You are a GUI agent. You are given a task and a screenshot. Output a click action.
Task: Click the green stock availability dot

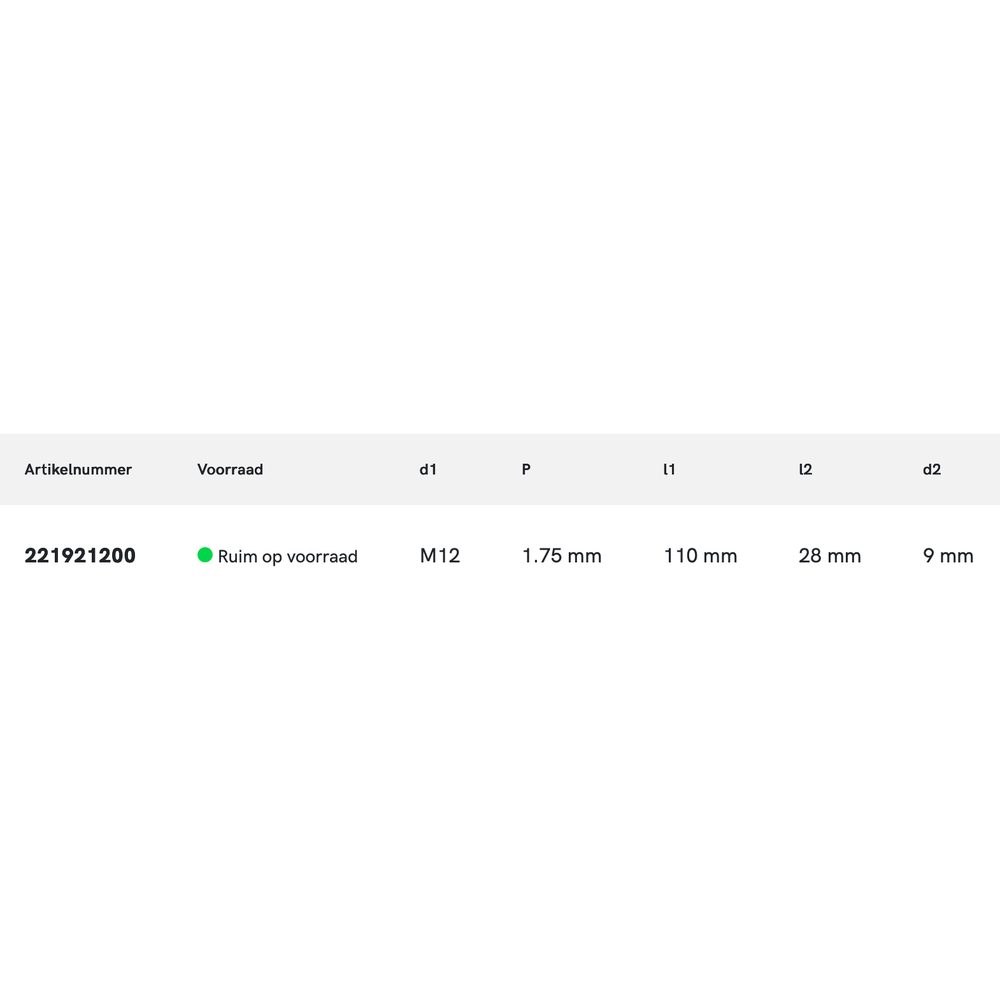205,555
